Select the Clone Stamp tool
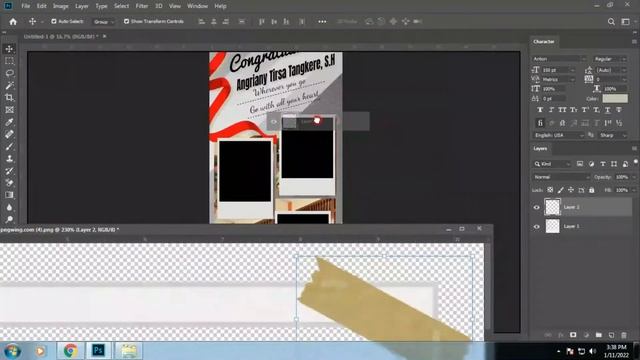The image size is (640, 360). click(x=9, y=159)
